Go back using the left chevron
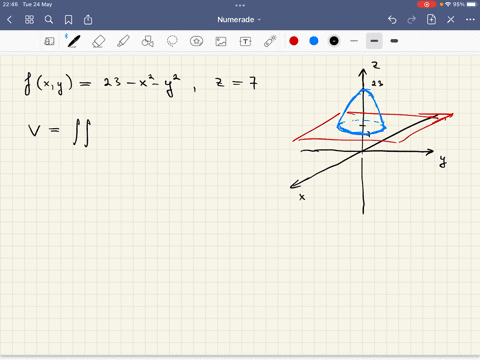 tap(9, 20)
